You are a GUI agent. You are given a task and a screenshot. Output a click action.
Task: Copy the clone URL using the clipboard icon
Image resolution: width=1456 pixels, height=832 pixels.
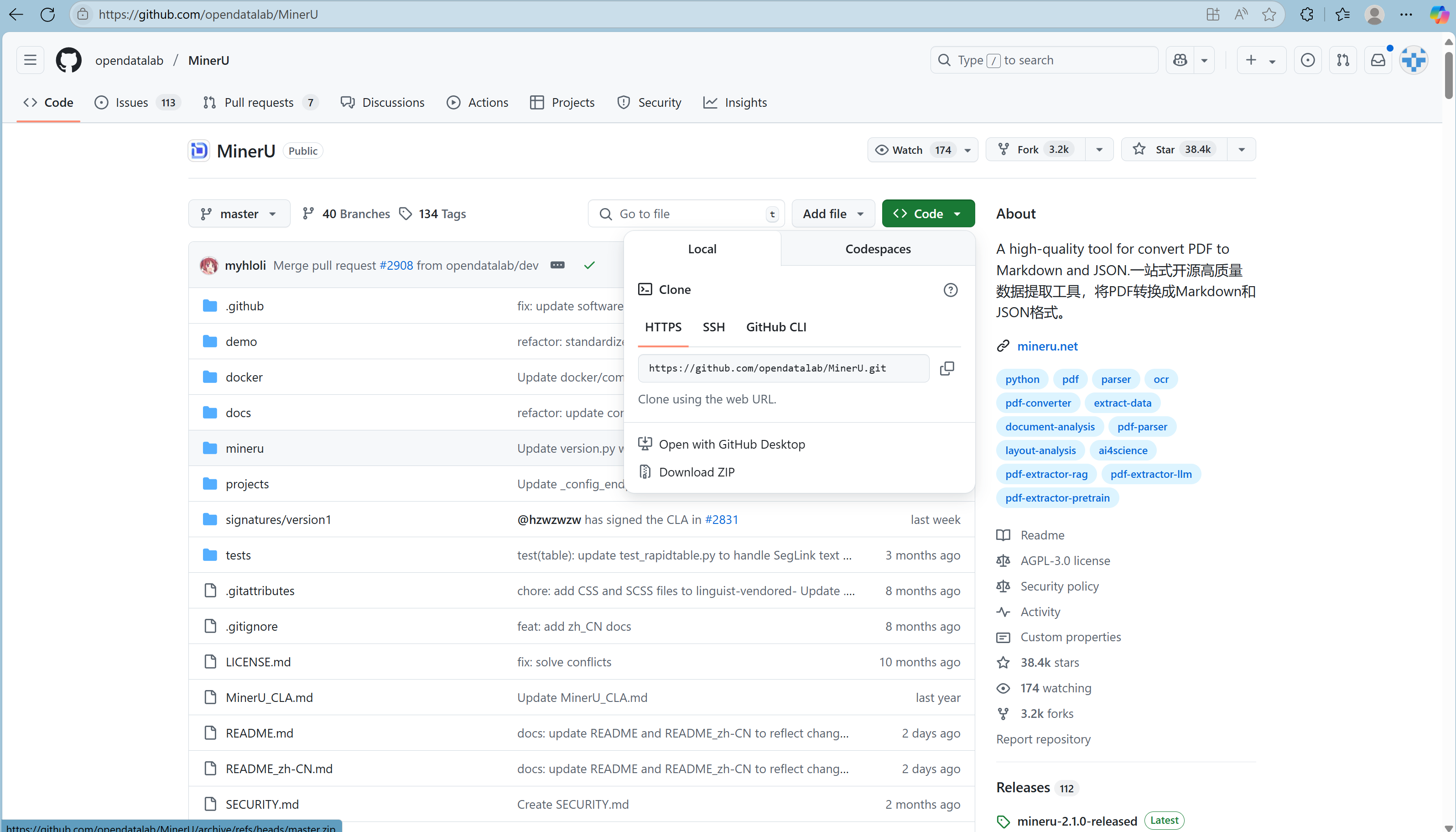click(947, 368)
